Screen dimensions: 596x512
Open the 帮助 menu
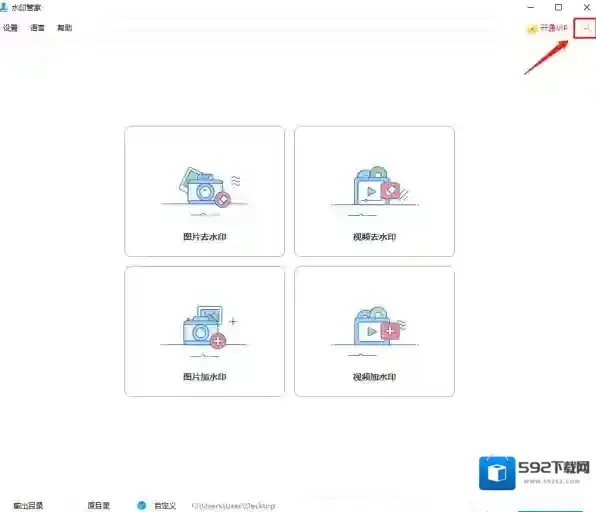(x=64, y=28)
